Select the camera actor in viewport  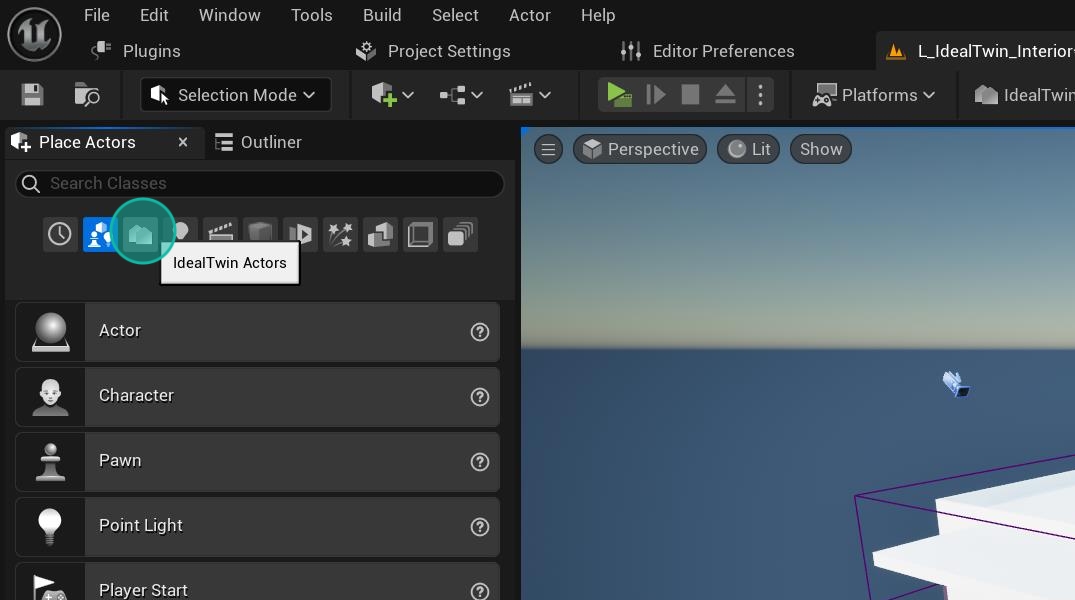[x=956, y=384]
